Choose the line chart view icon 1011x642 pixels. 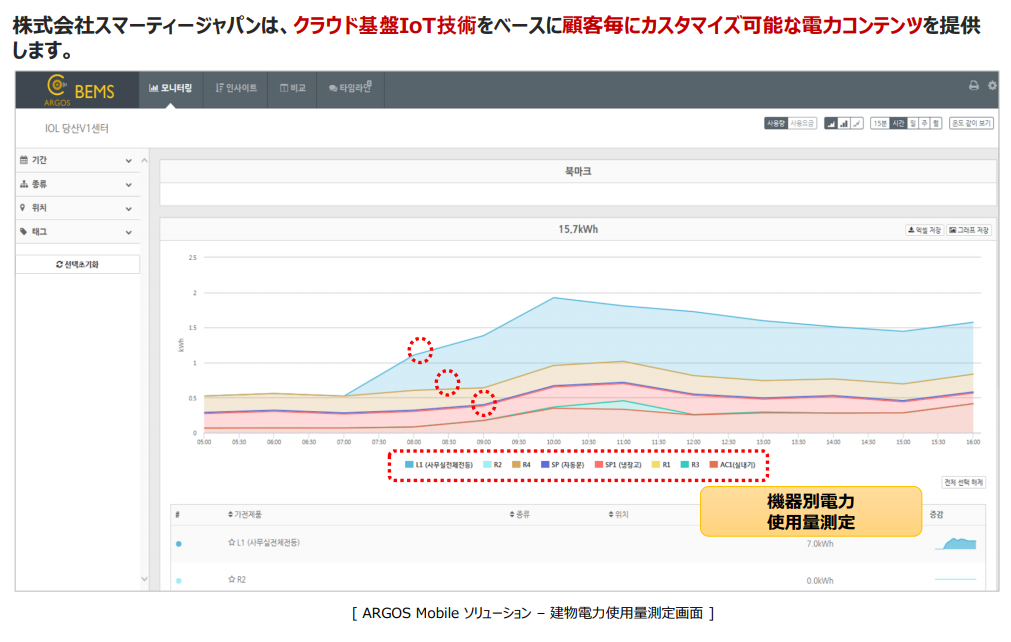click(x=856, y=123)
